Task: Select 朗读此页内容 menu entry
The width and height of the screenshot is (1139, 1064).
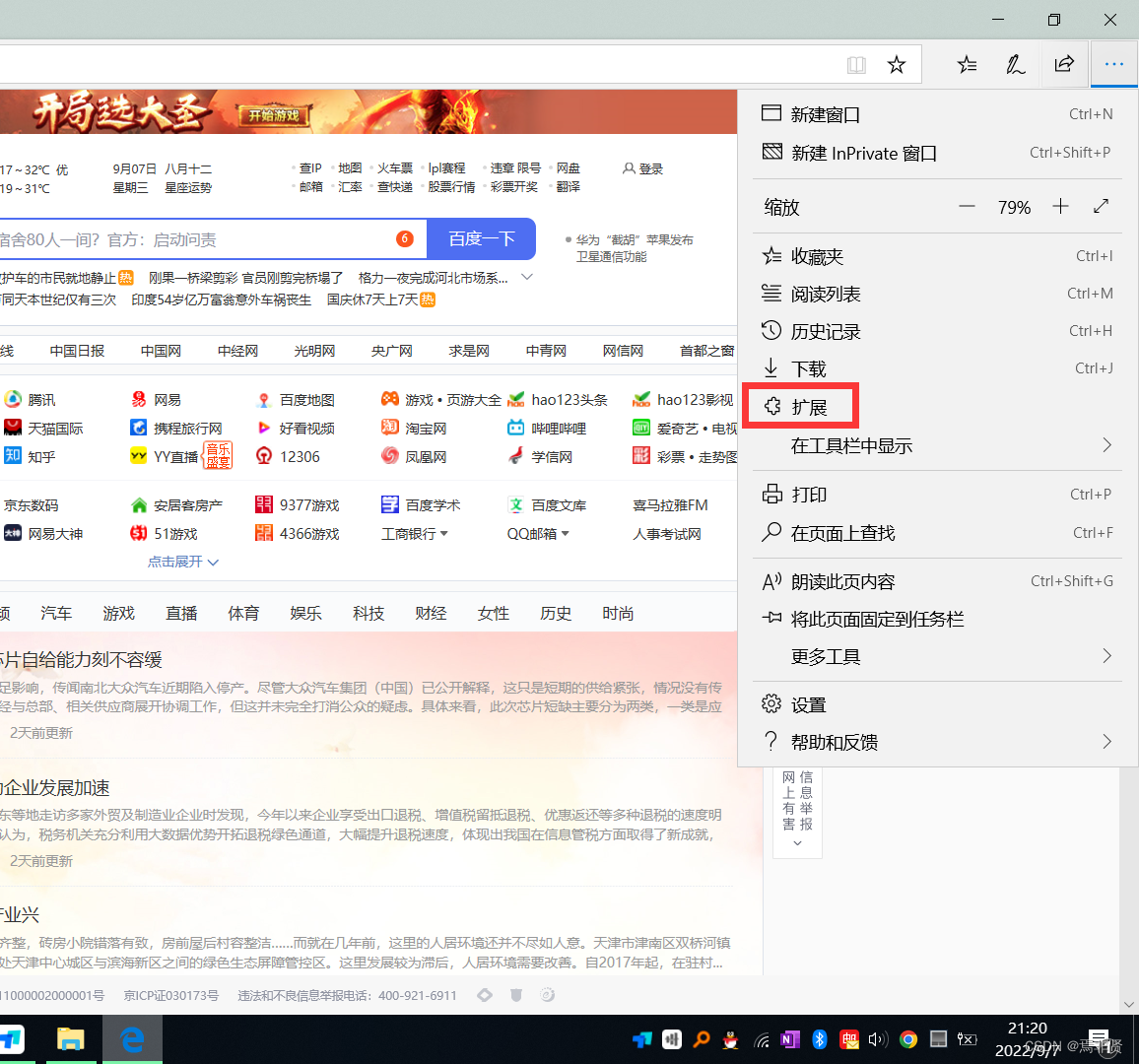Action: tap(937, 581)
